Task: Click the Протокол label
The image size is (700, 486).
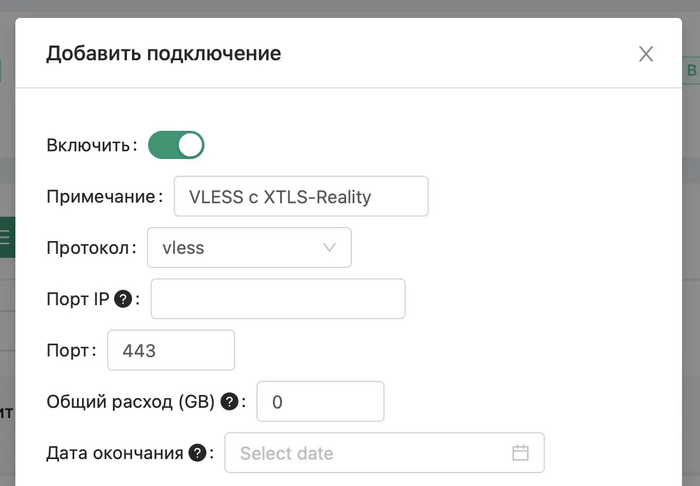Action: click(x=89, y=248)
